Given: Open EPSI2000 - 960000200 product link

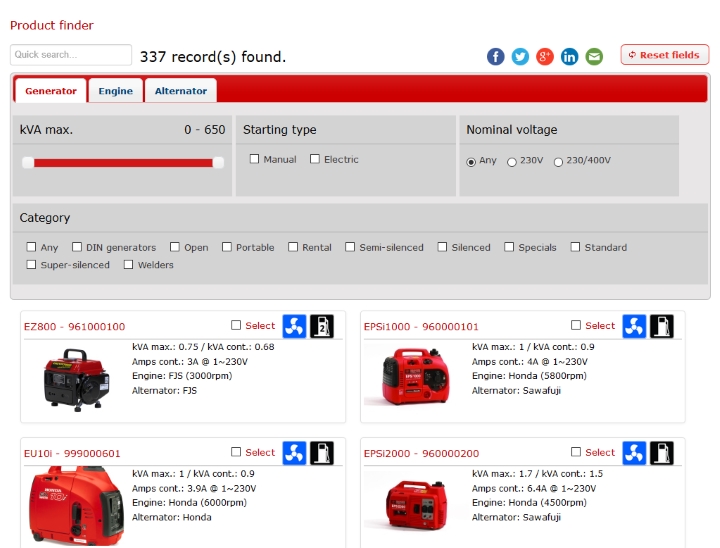Looking at the screenshot, I should [422, 453].
